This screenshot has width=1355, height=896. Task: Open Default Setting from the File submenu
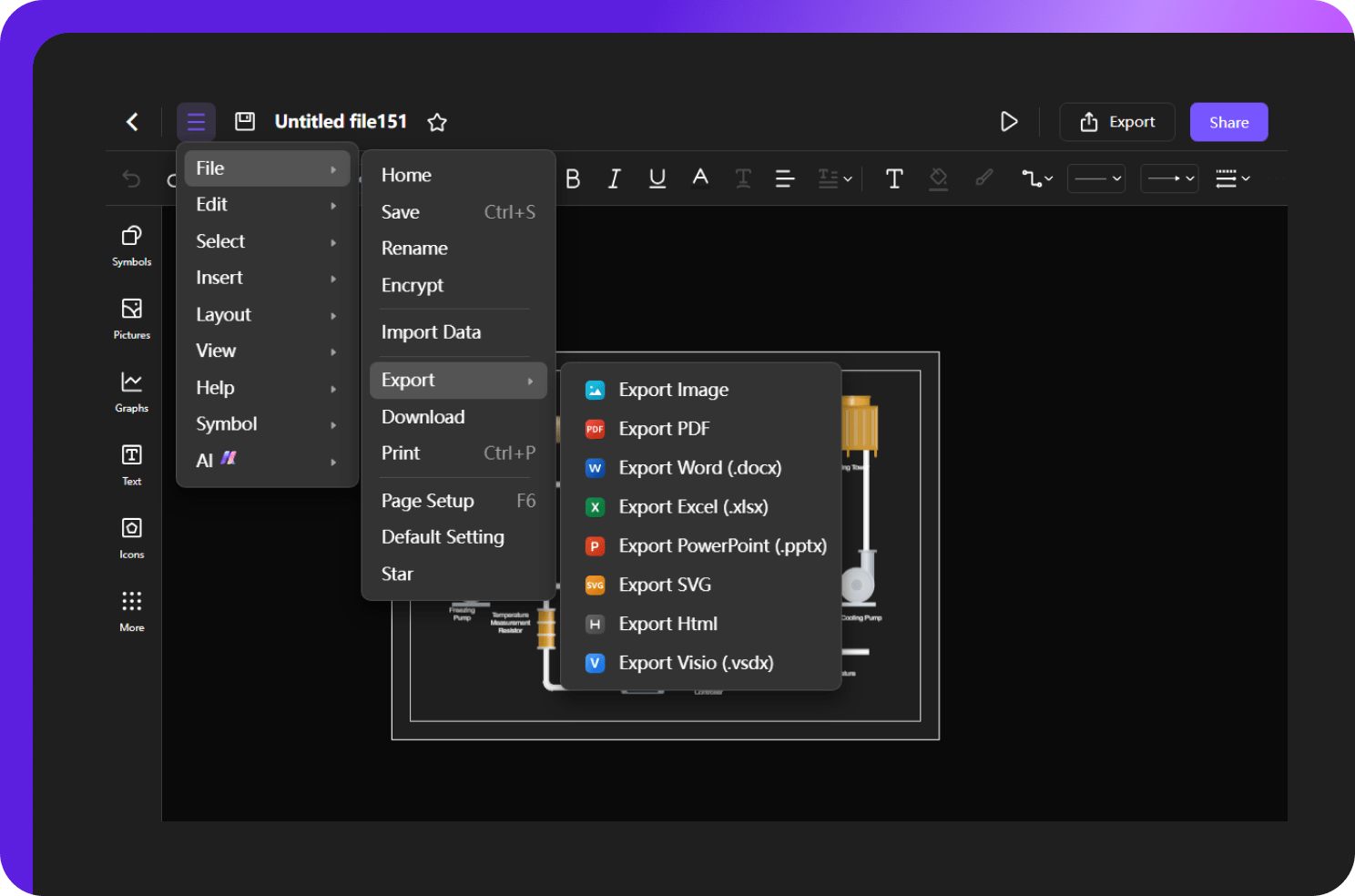[458, 537]
